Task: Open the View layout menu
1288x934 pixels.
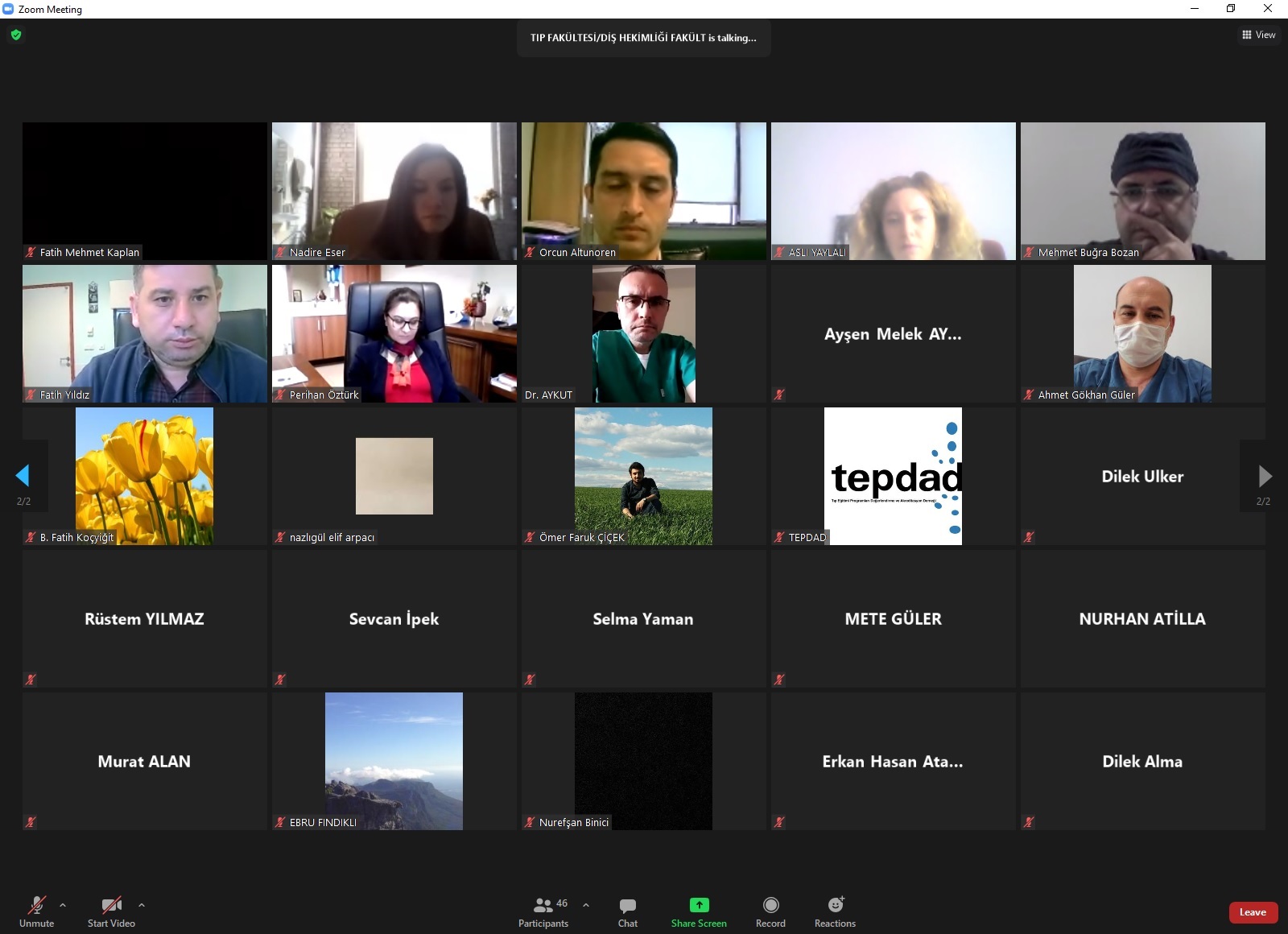Action: [1258, 35]
